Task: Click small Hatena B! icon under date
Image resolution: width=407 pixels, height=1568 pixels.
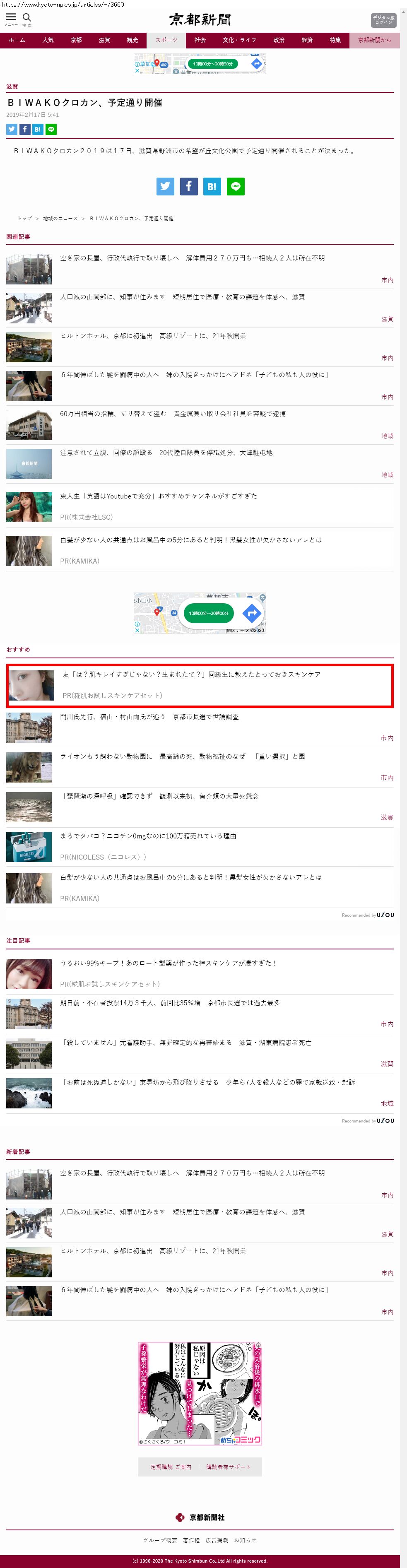Action: (38, 129)
